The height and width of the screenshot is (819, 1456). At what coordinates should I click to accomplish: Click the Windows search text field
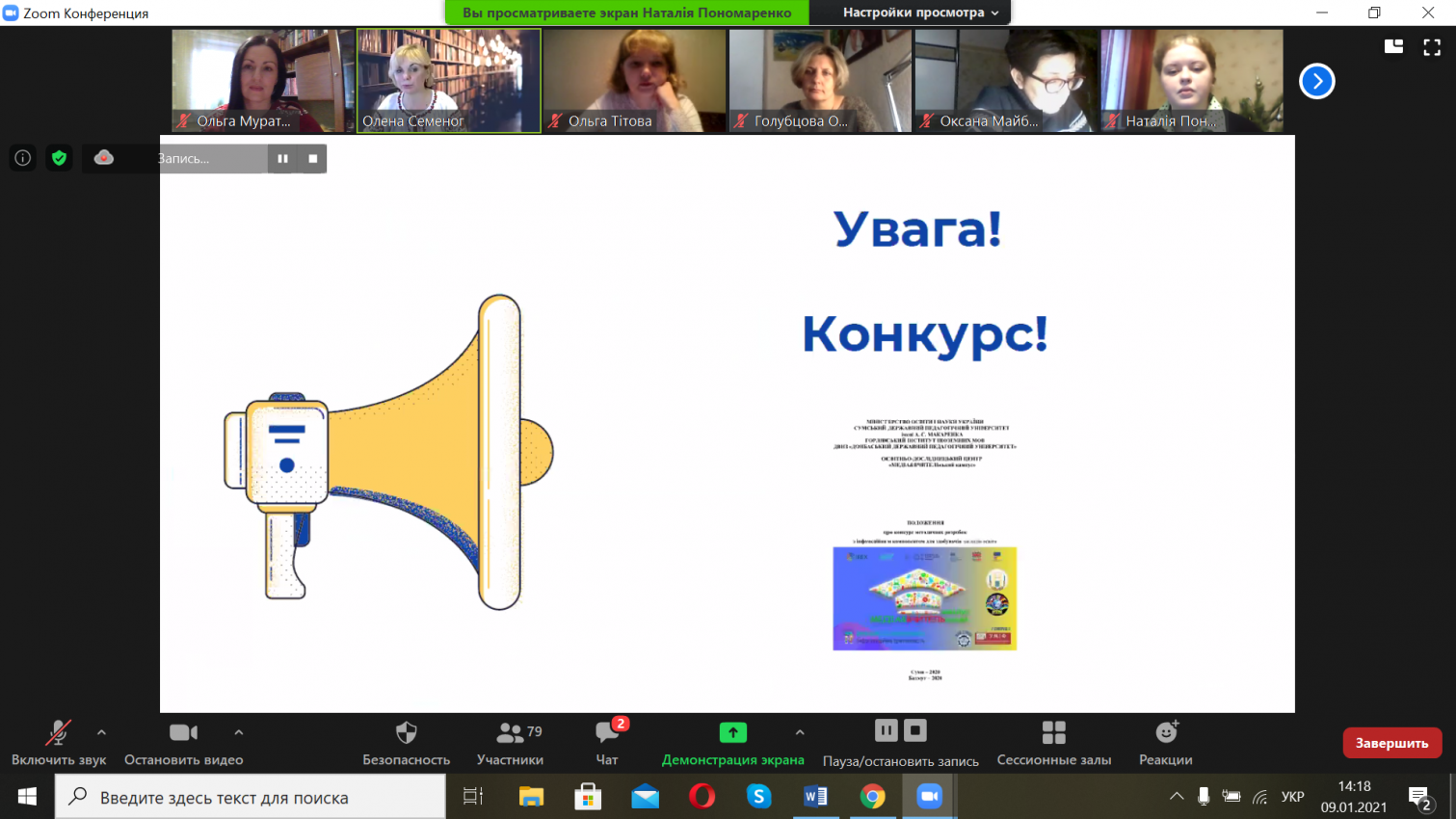251,797
